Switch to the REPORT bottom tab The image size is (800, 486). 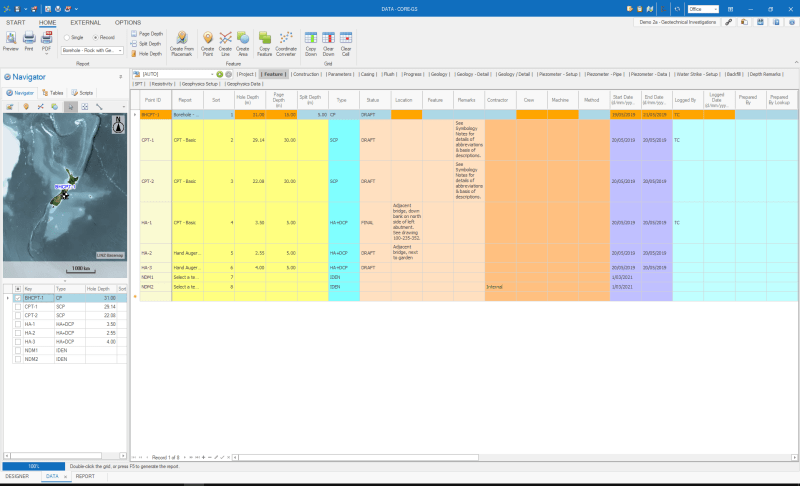tap(85, 476)
